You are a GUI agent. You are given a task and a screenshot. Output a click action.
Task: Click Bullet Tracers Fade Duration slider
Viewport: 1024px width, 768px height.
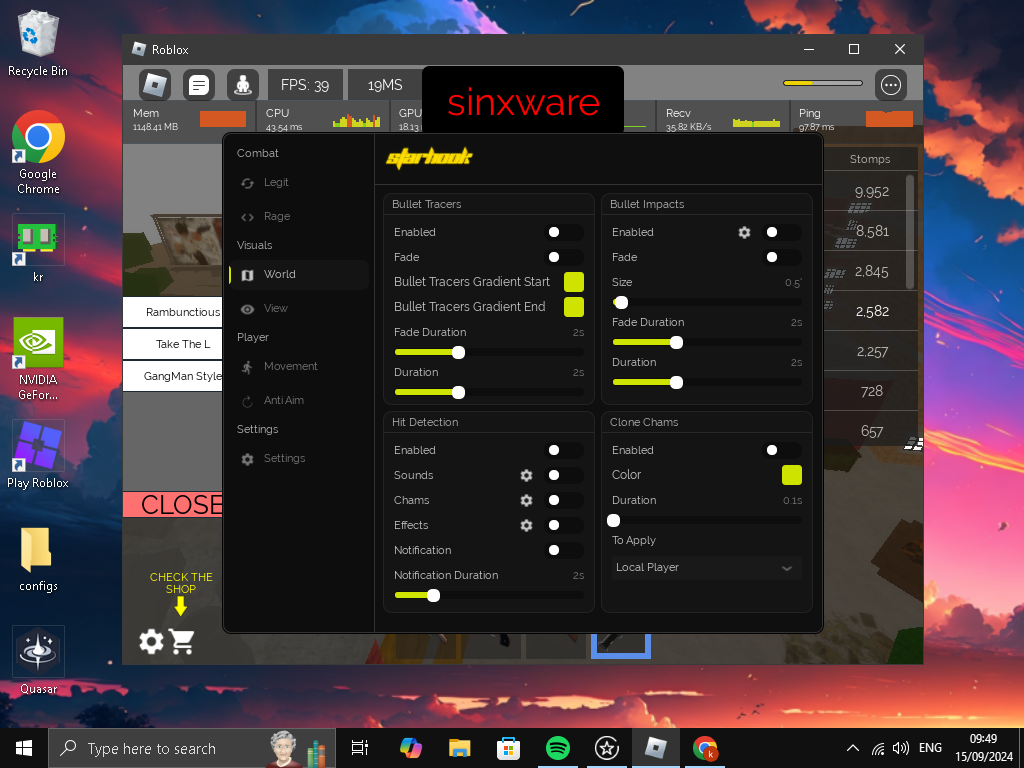[x=489, y=353]
